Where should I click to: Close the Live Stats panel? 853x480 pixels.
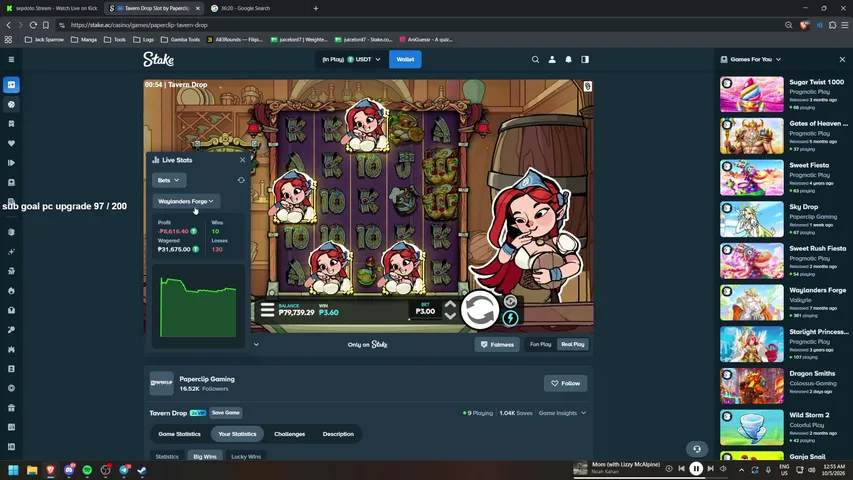pyautogui.click(x=242, y=160)
